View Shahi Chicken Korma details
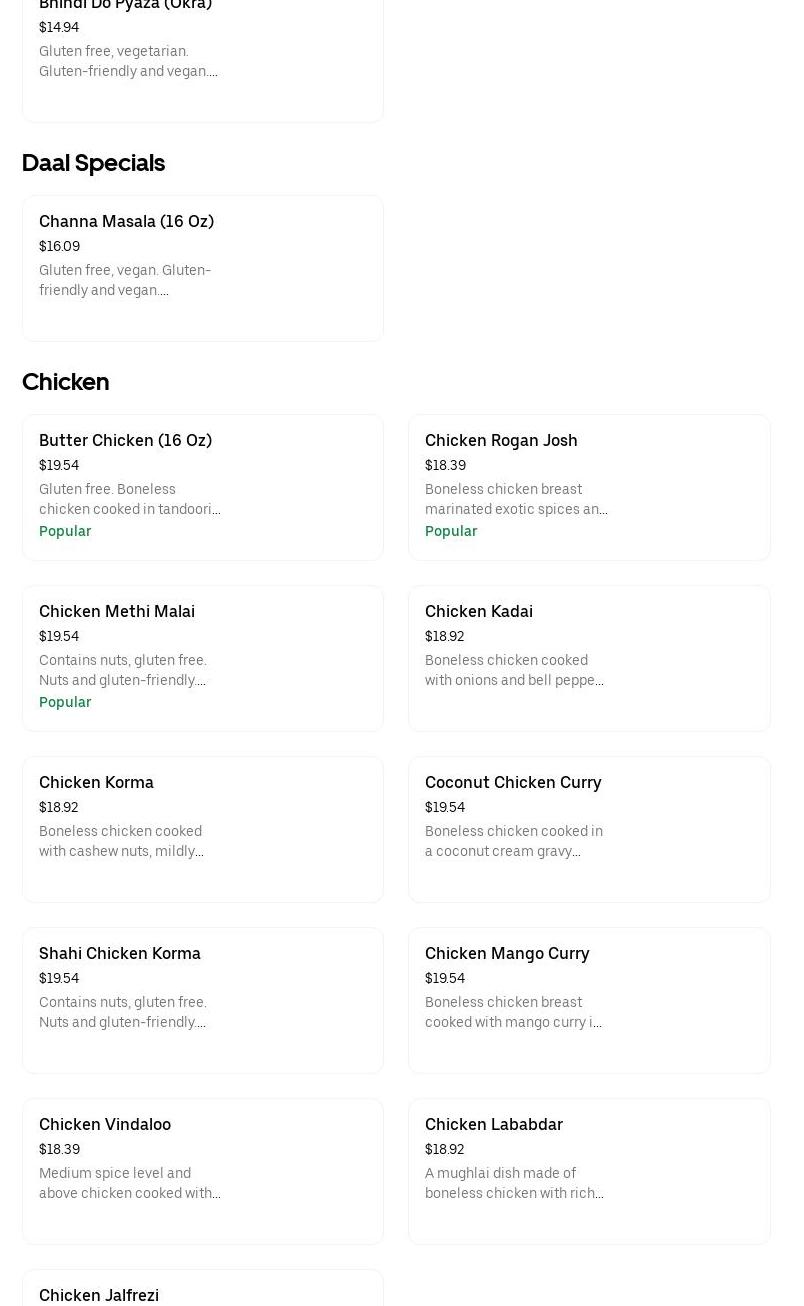 click(202, 1000)
